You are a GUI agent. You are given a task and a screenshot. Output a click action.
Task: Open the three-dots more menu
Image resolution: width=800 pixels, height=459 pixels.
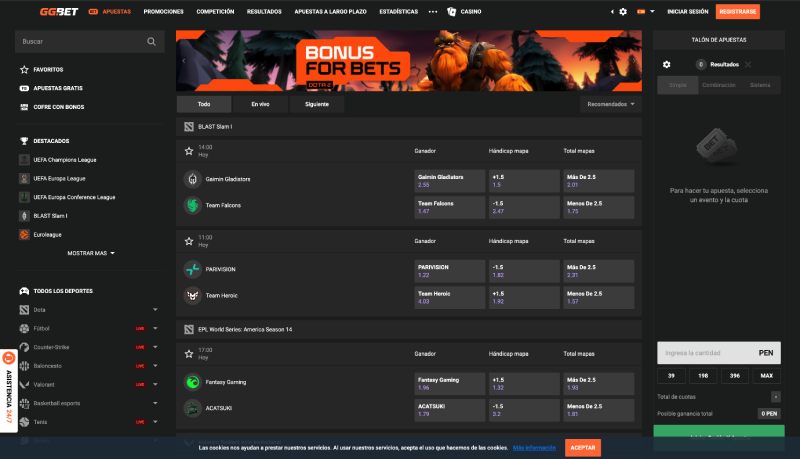pyautogui.click(x=433, y=11)
